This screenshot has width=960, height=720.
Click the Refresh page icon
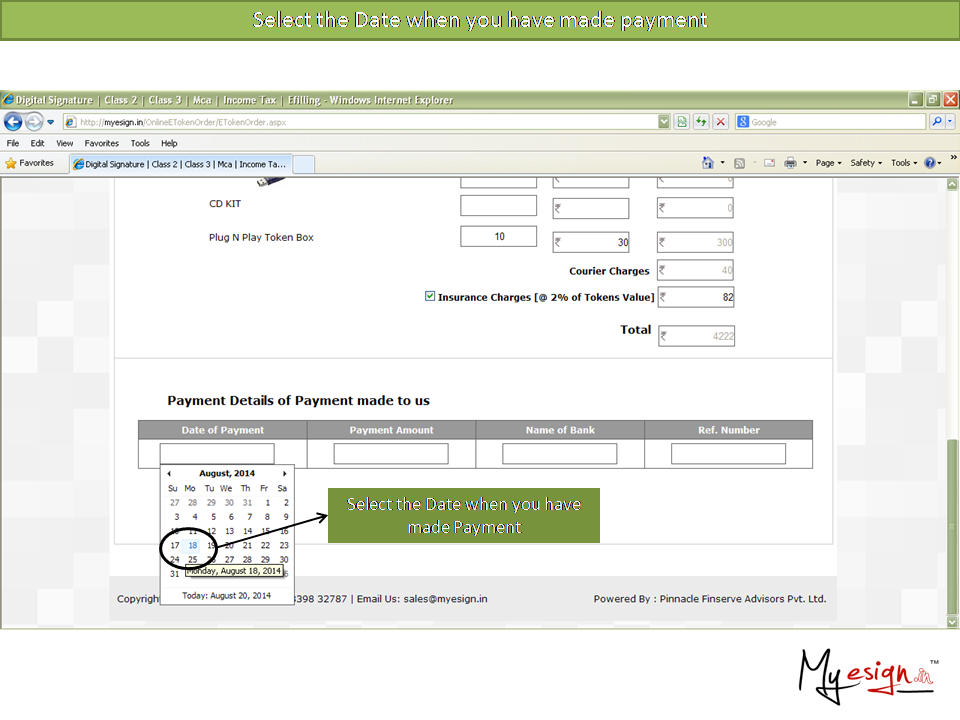click(x=700, y=122)
